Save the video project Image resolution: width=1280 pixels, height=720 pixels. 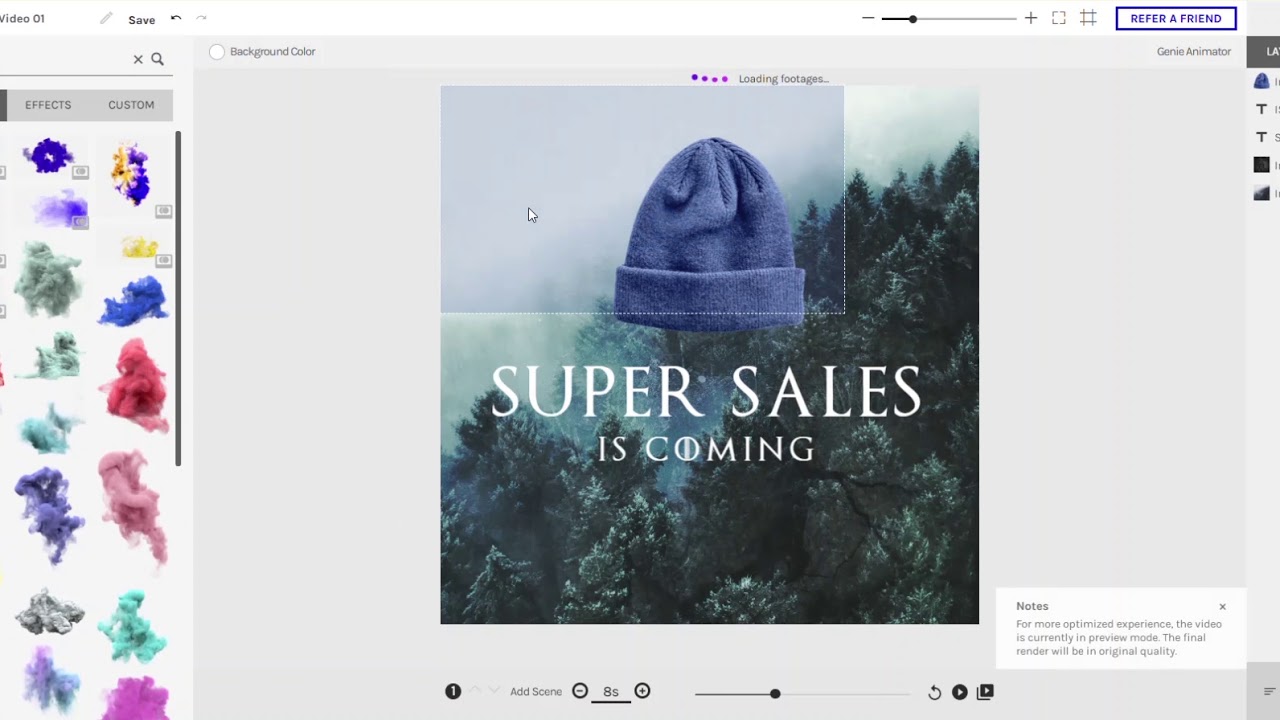click(142, 20)
